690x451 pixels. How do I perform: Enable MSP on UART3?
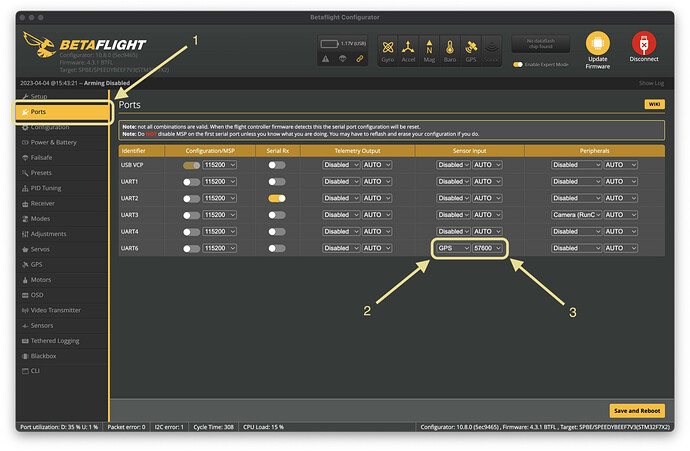click(x=191, y=215)
